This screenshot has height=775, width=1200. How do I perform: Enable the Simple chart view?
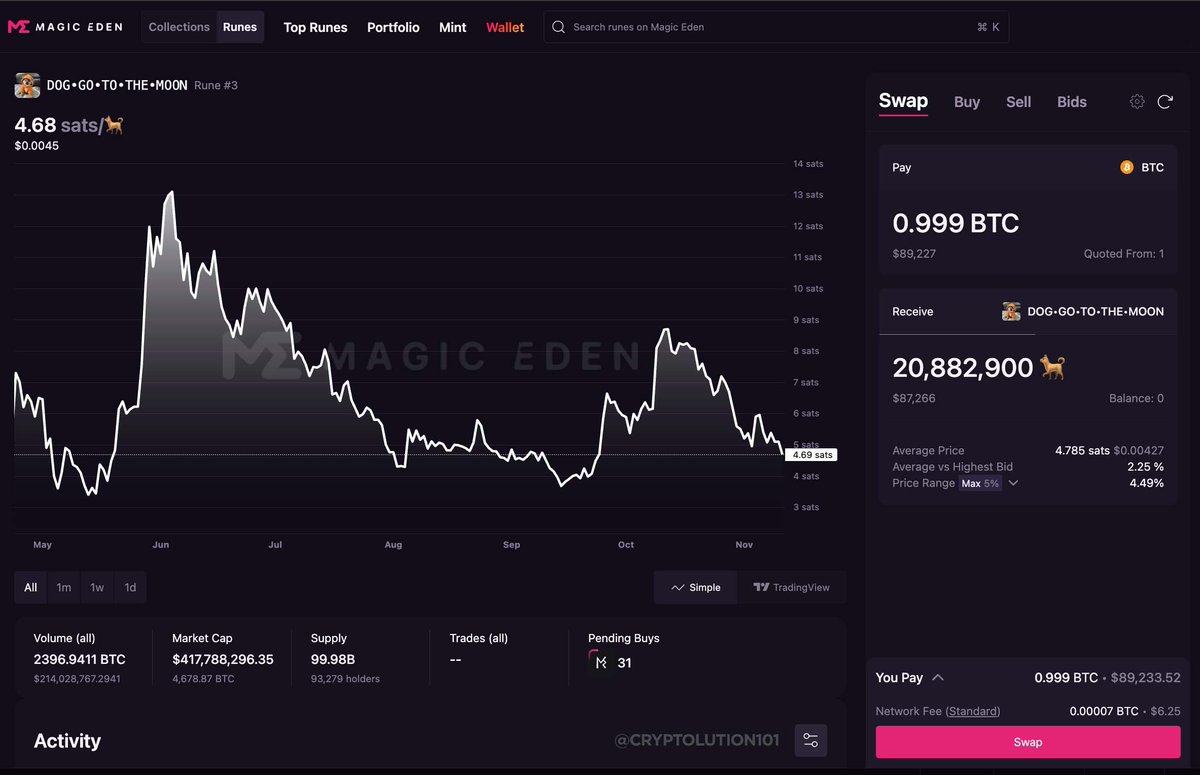point(695,587)
